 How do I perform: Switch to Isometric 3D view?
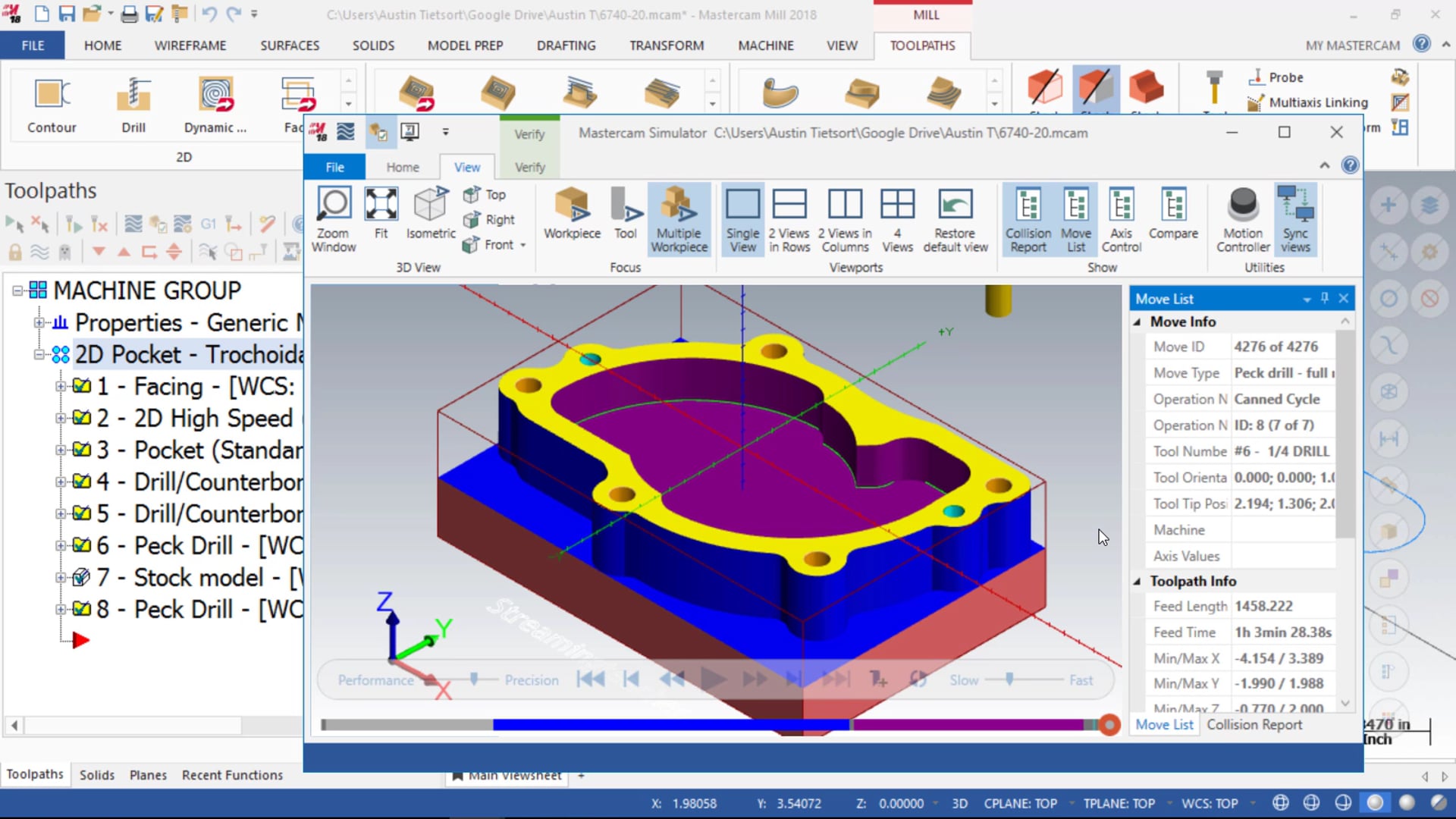(430, 213)
